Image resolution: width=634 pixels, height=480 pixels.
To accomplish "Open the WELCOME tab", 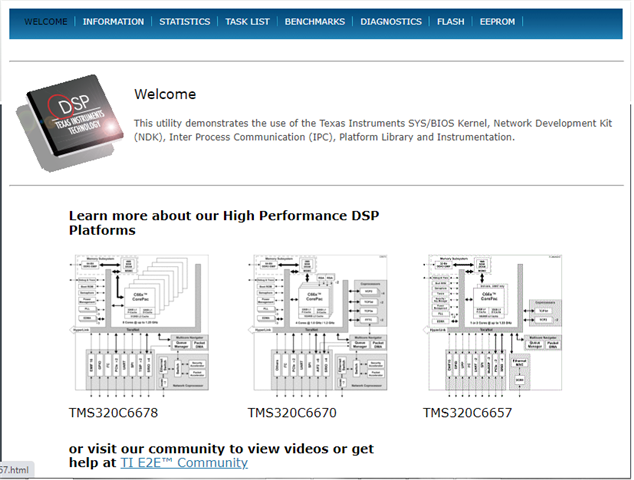I will point(46,22).
